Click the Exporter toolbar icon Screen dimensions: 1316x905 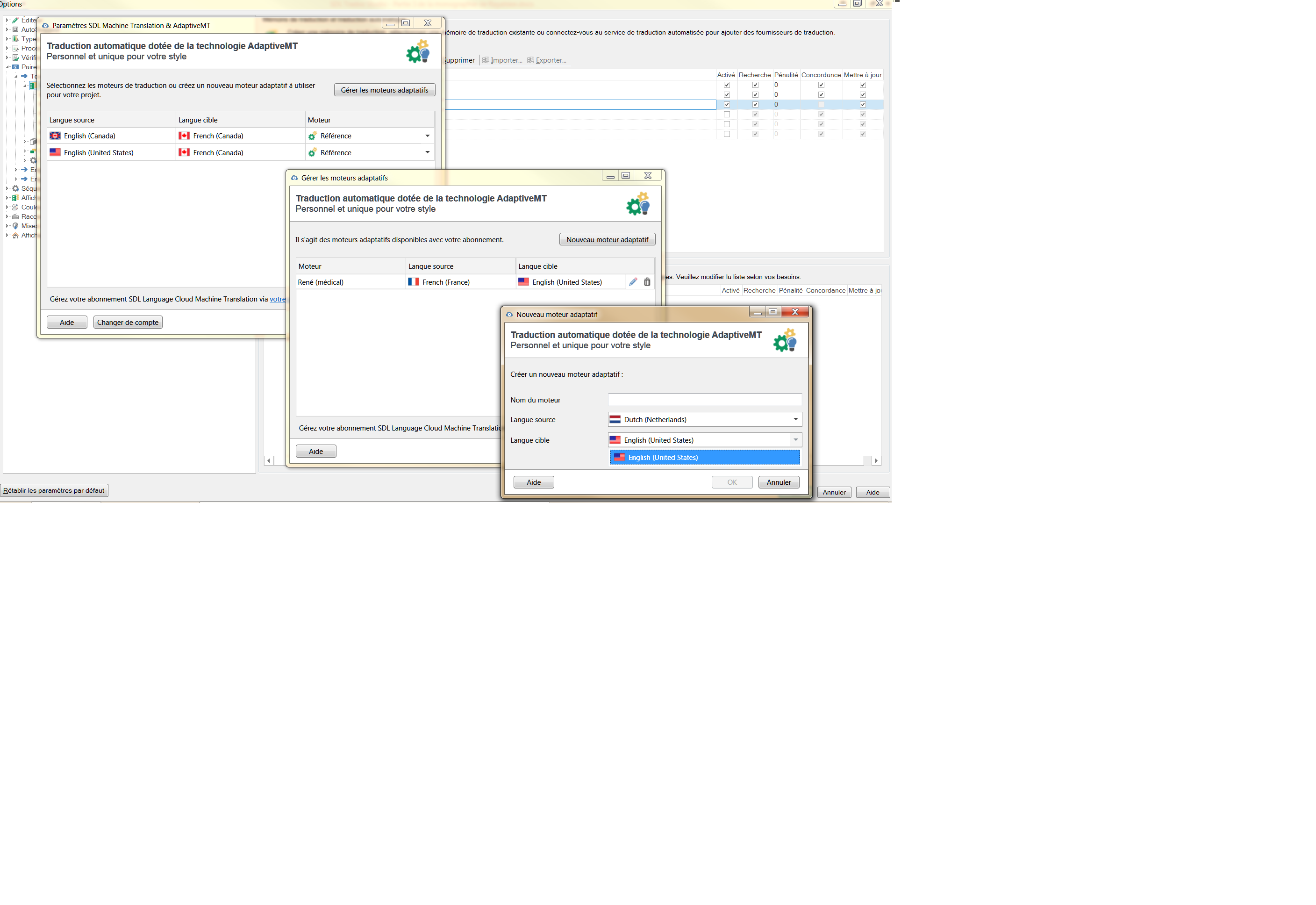(530, 60)
